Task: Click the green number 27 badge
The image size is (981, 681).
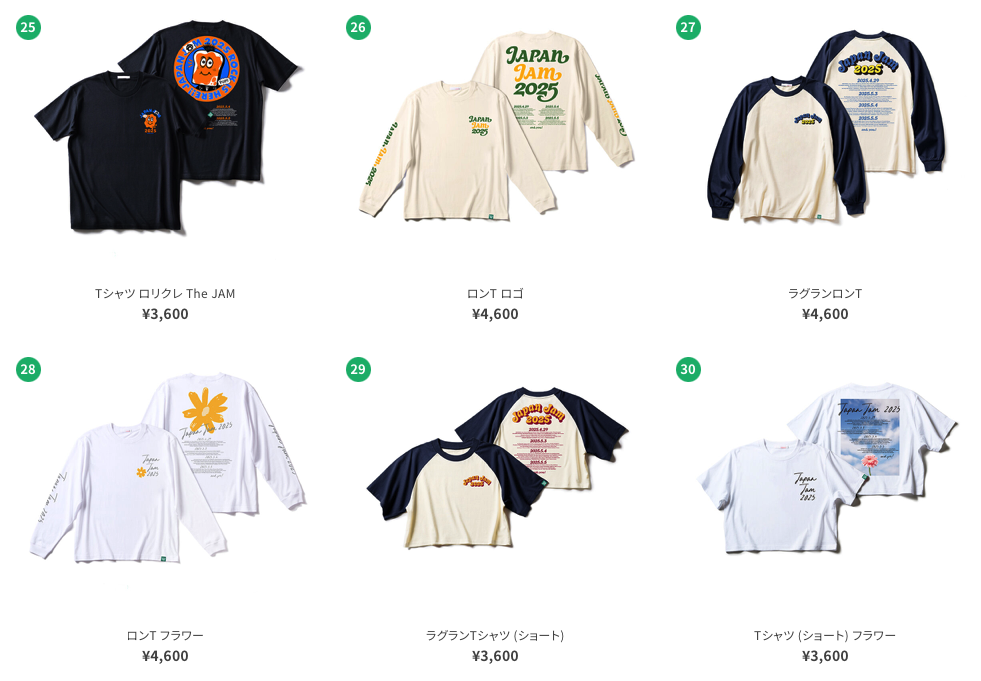Action: coord(688,27)
